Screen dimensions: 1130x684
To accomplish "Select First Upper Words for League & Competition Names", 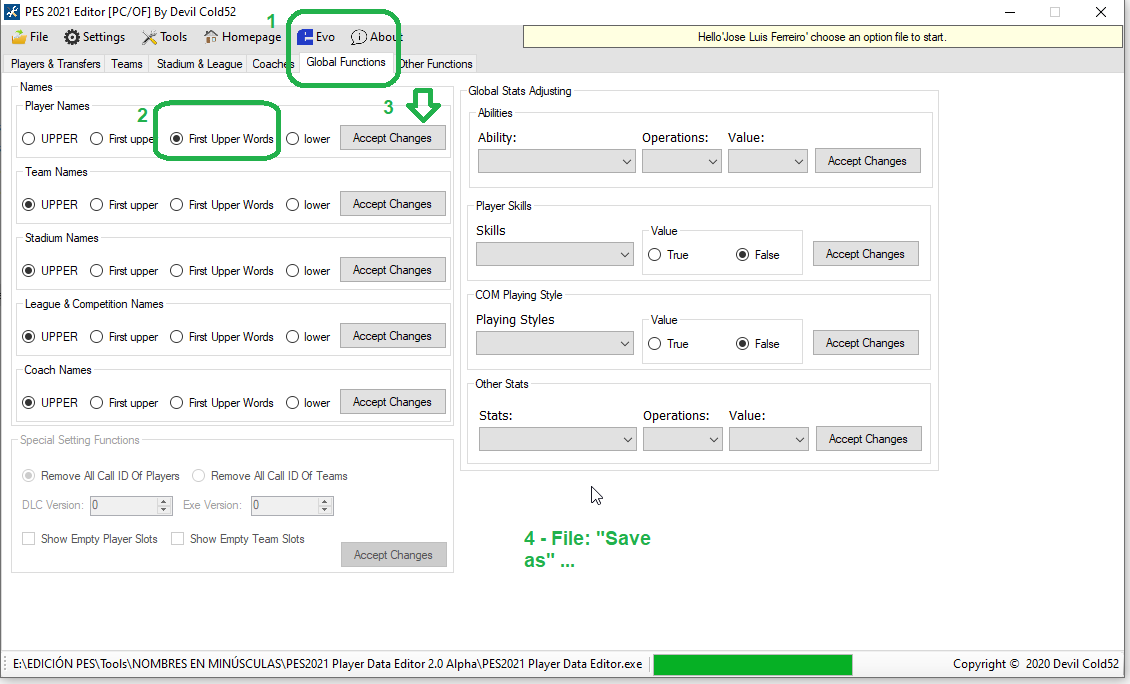I will [222, 337].
